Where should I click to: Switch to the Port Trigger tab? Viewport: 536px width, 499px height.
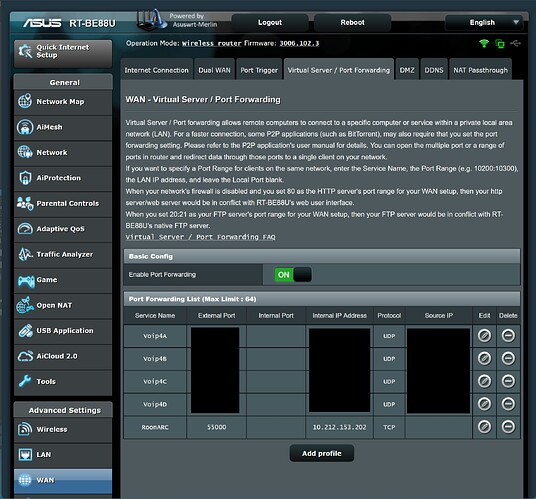[259, 70]
